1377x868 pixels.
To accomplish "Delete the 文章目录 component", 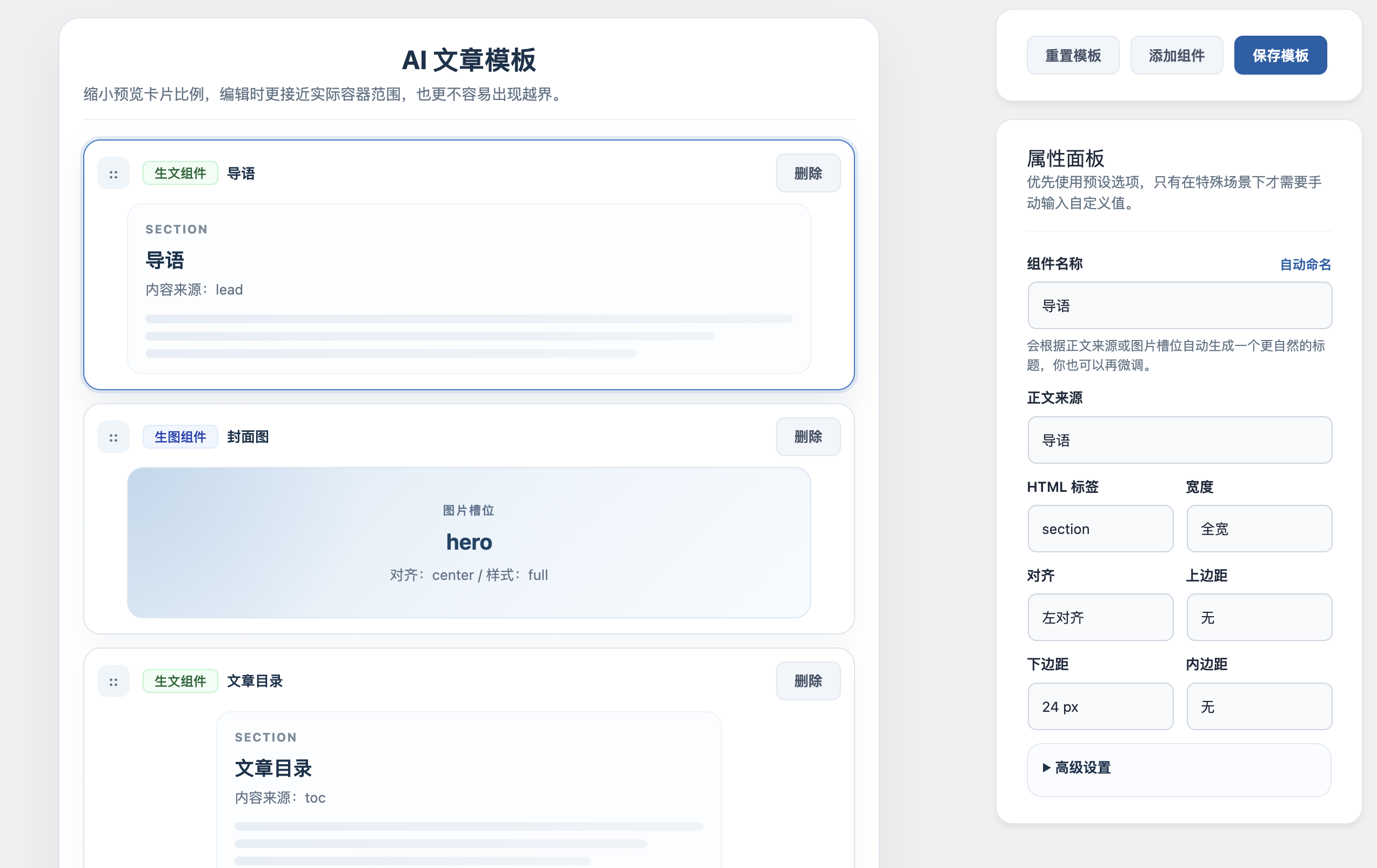I will [807, 681].
